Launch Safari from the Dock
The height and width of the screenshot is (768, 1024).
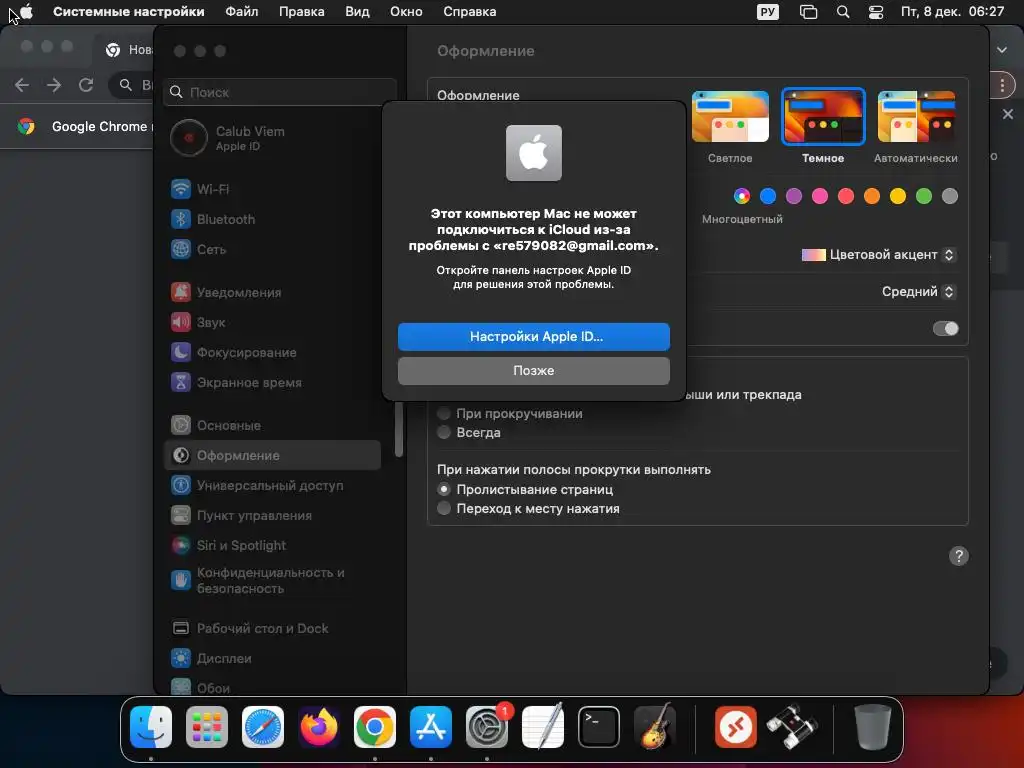click(263, 727)
